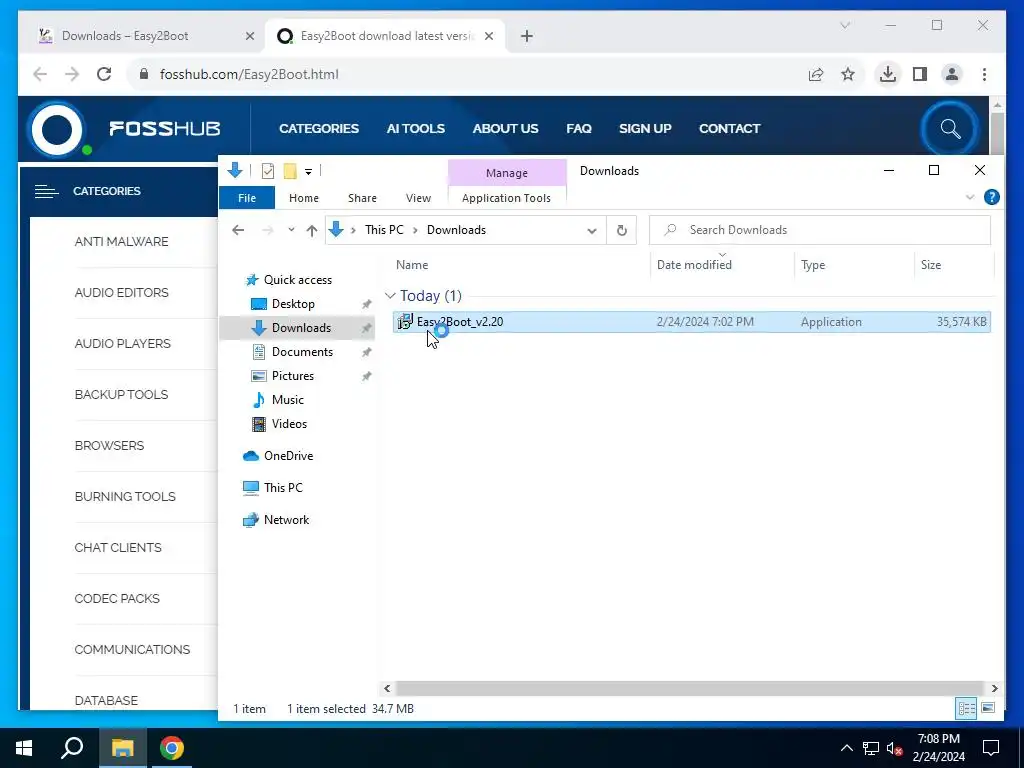The height and width of the screenshot is (768, 1024).
Task: Click the horizontal scrollbar in the file list
Action: [690, 688]
